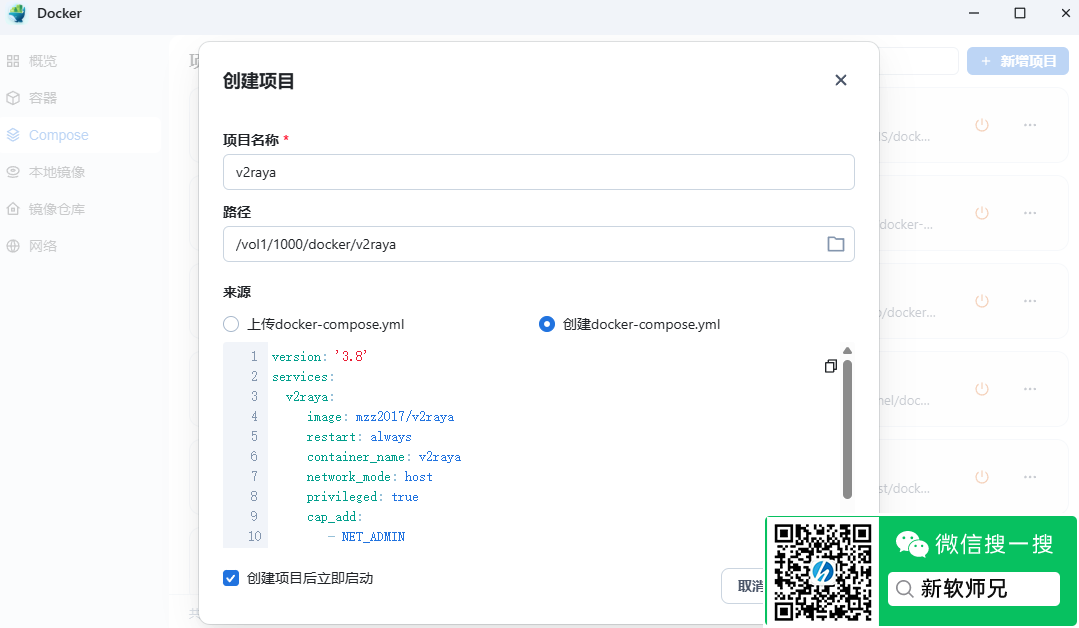Choose the 上传docker-compose.yml radio option
The width and height of the screenshot is (1079, 628).
click(x=231, y=324)
